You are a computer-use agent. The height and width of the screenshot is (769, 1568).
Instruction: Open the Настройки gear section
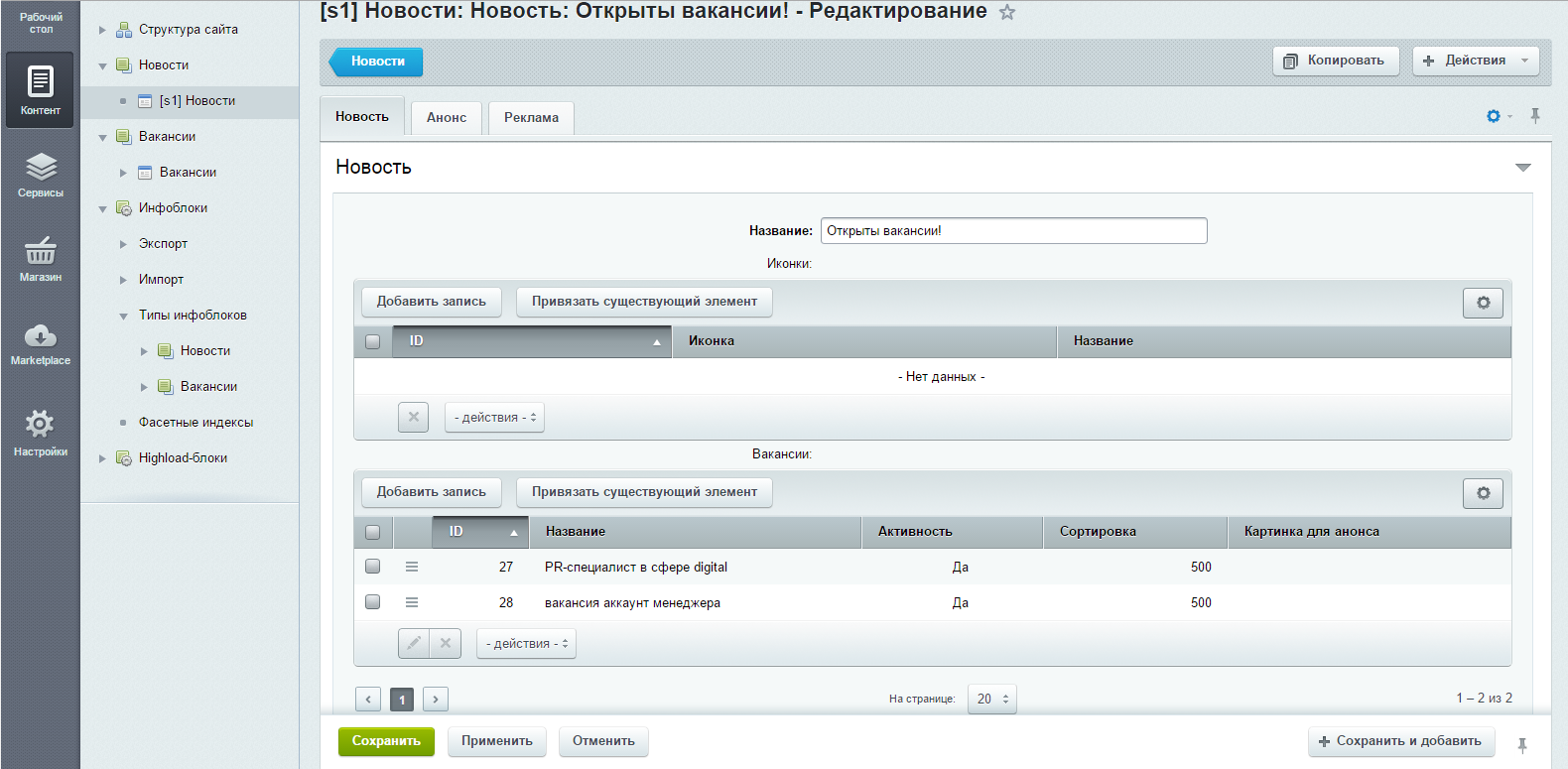tap(40, 433)
